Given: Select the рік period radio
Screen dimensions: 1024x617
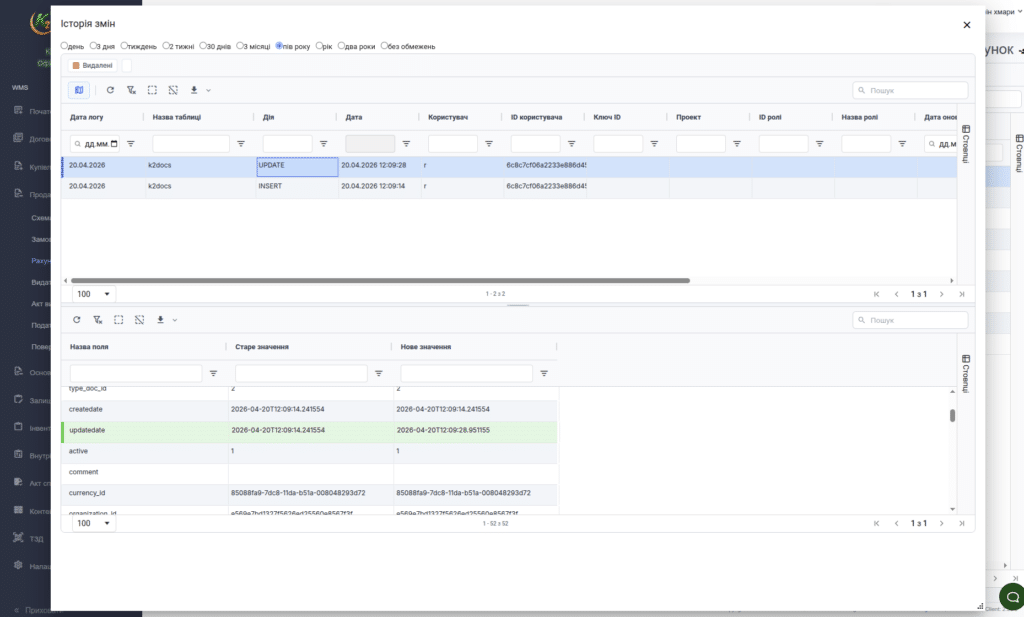Looking at the screenshot, I should click(x=319, y=46).
